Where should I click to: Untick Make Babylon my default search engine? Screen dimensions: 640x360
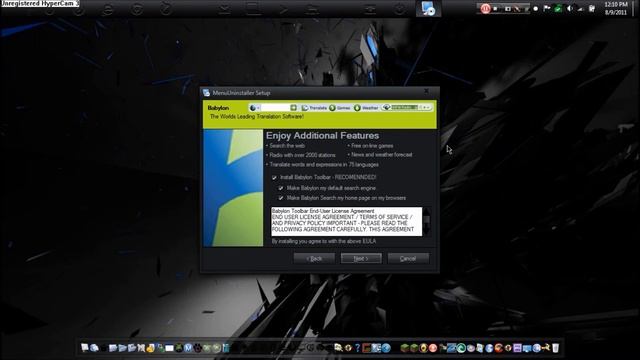pos(281,188)
